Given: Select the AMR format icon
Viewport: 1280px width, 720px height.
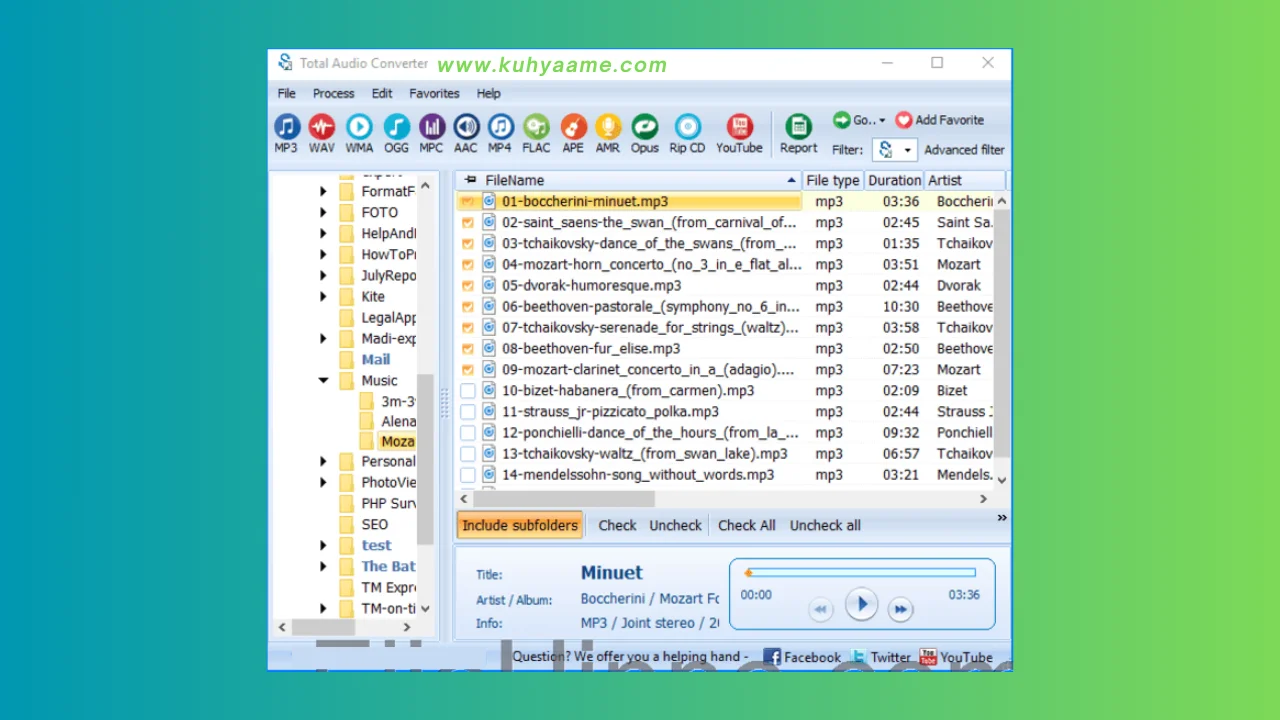Looking at the screenshot, I should click(x=608, y=127).
